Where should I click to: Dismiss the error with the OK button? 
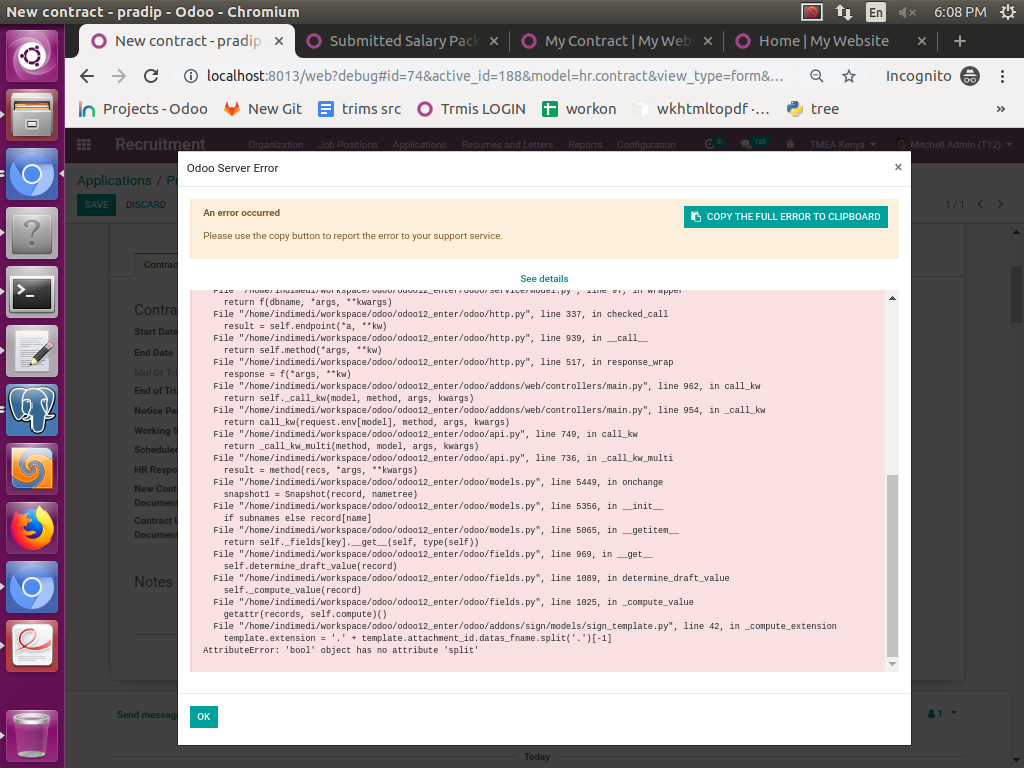(x=203, y=717)
